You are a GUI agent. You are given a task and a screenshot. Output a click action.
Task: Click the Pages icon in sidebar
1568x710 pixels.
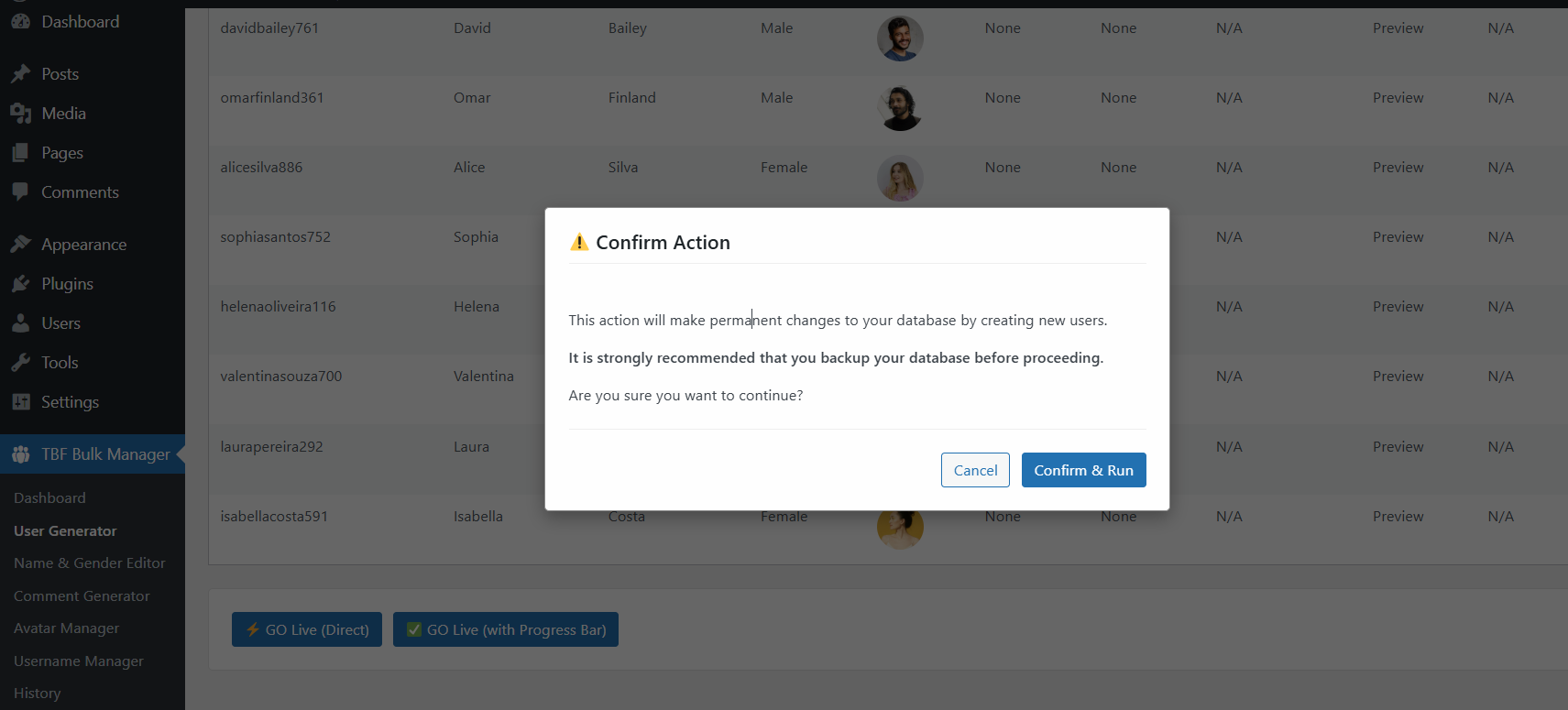click(20, 153)
